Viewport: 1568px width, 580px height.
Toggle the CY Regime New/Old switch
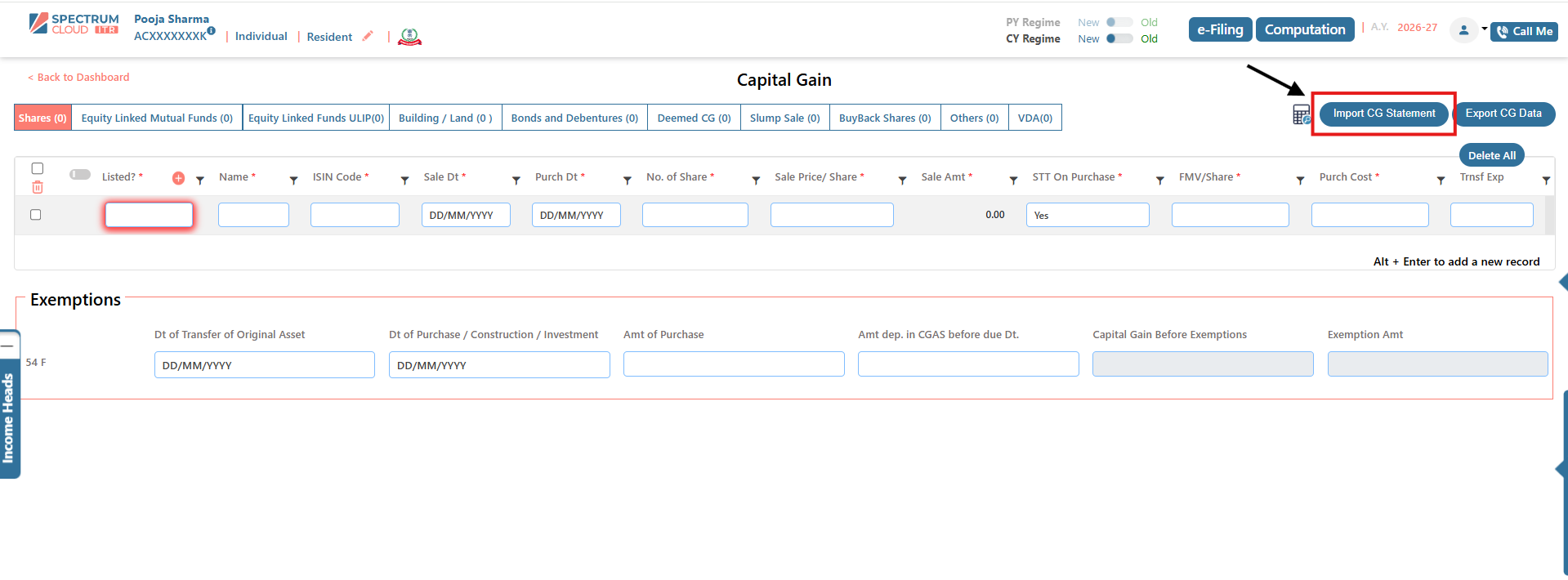[1119, 38]
